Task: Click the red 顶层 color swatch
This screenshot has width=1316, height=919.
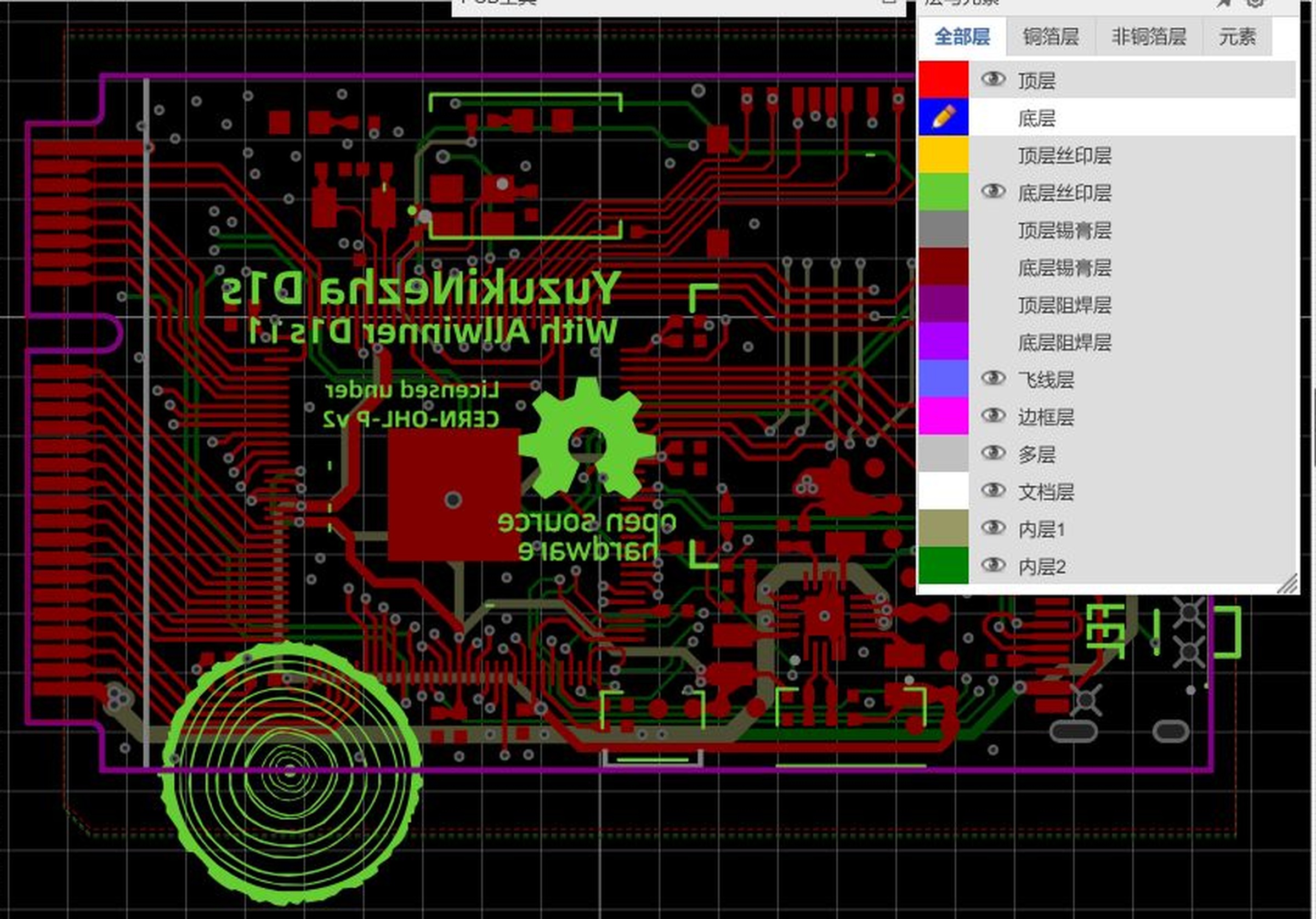Action: (944, 79)
